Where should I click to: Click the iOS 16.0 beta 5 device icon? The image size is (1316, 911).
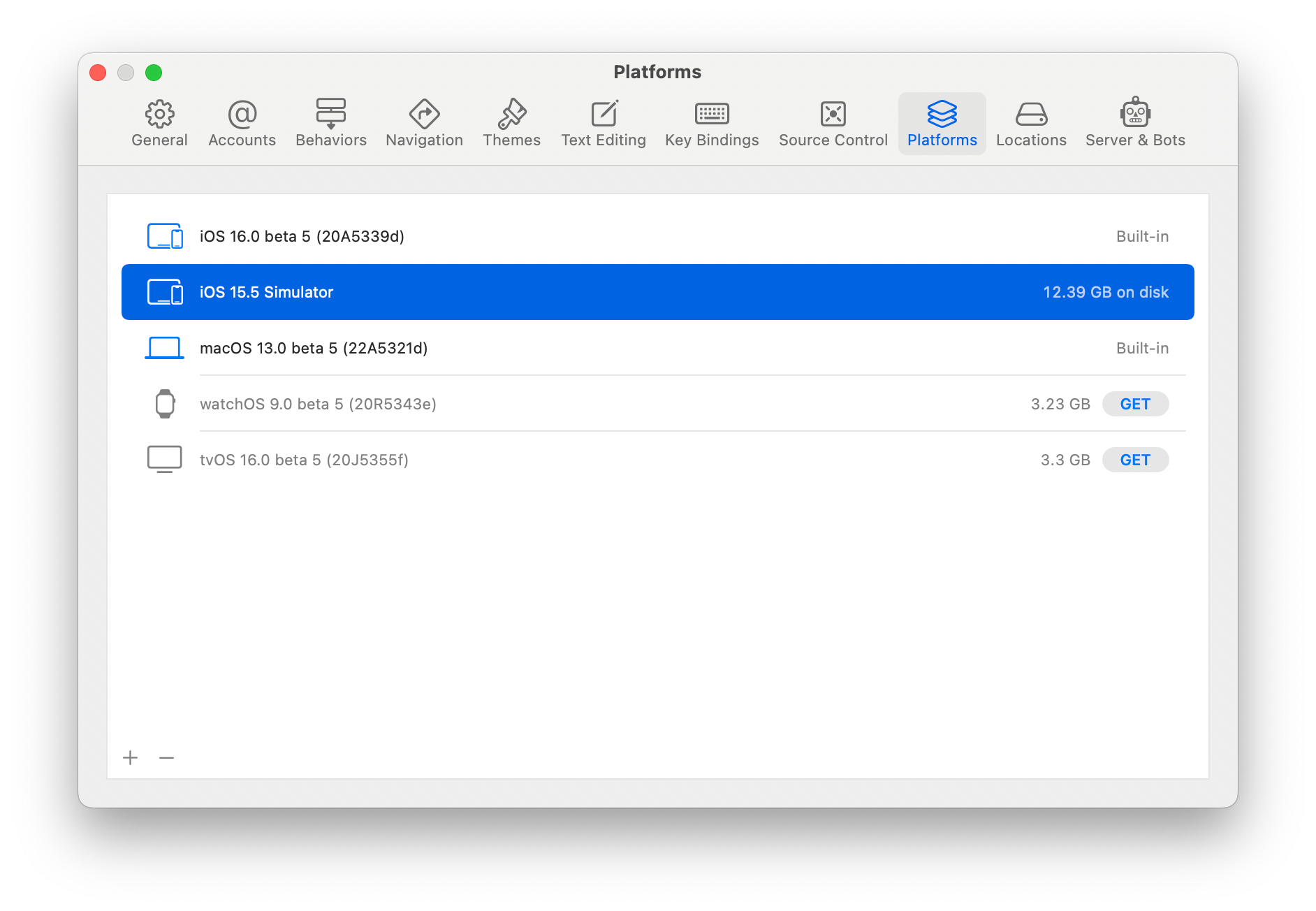click(165, 236)
